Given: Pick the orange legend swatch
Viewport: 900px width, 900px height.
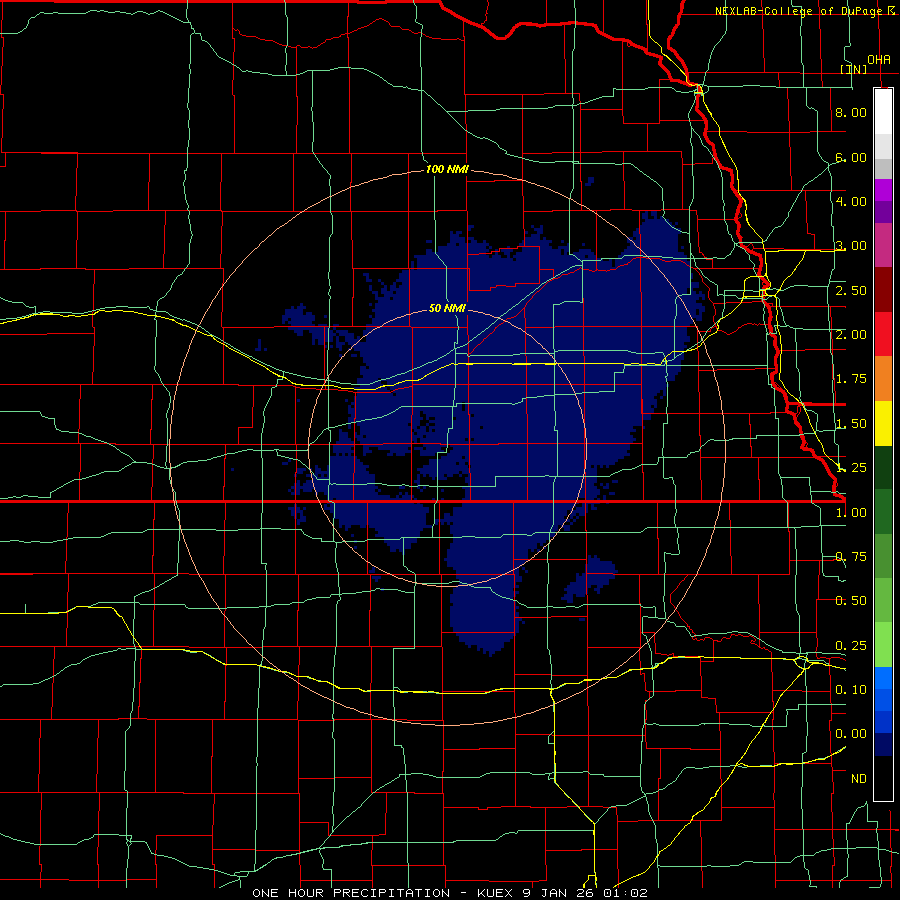Looking at the screenshot, I should pyautogui.click(x=883, y=379).
